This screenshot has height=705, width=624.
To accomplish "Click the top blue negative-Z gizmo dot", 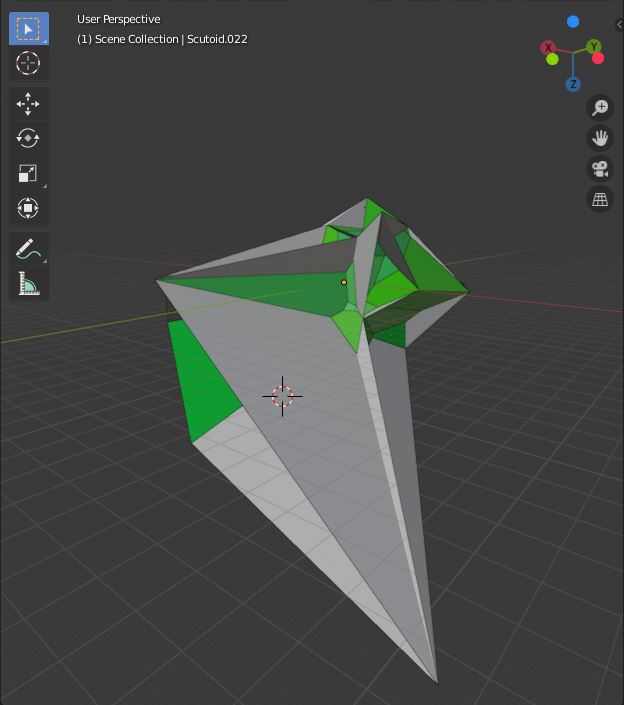I will pyautogui.click(x=573, y=22).
